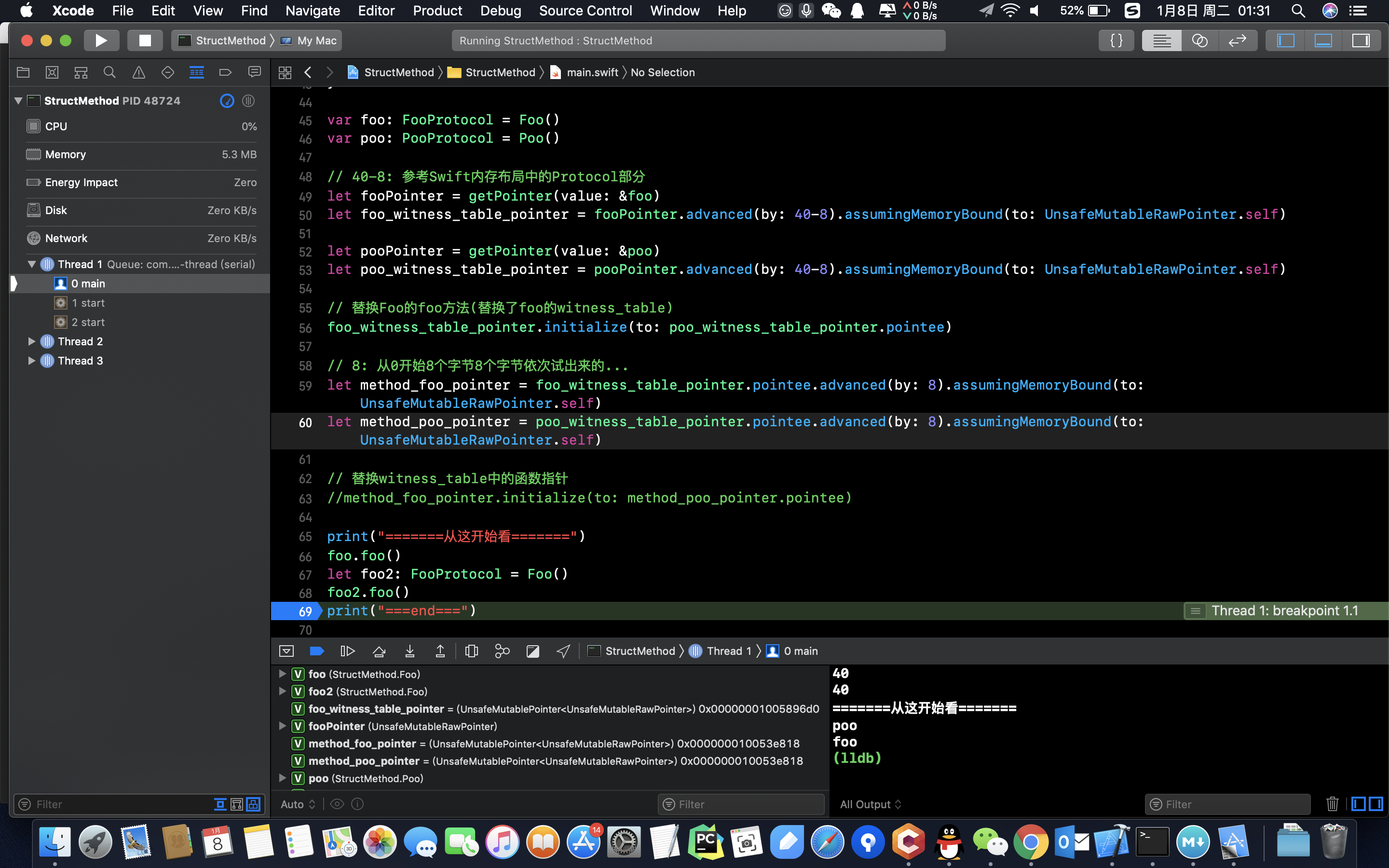The width and height of the screenshot is (1389, 868).
Task: Click the Stop button in toolbar
Action: (x=145, y=40)
